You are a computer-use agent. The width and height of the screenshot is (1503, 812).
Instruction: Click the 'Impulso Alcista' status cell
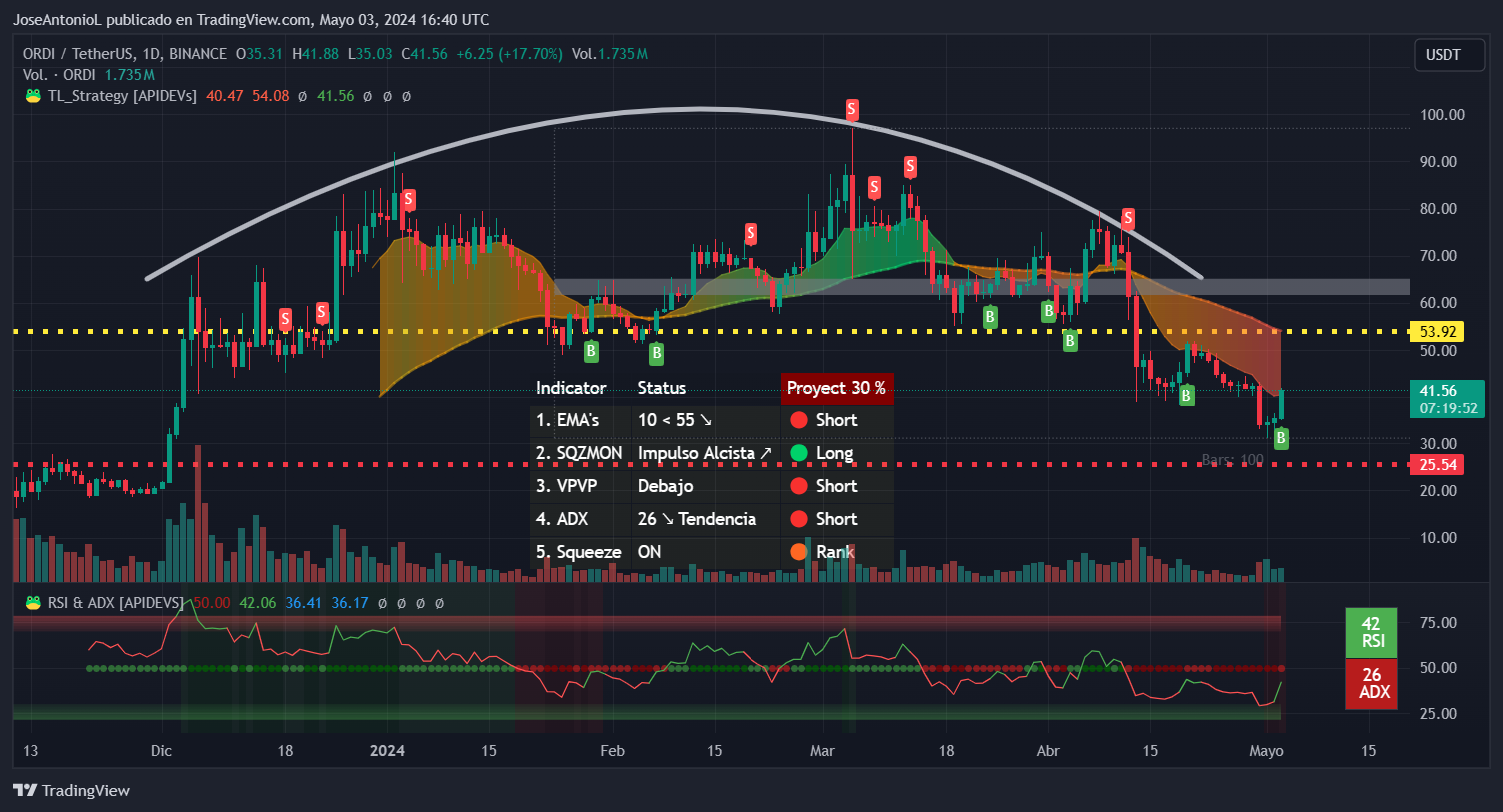[704, 453]
